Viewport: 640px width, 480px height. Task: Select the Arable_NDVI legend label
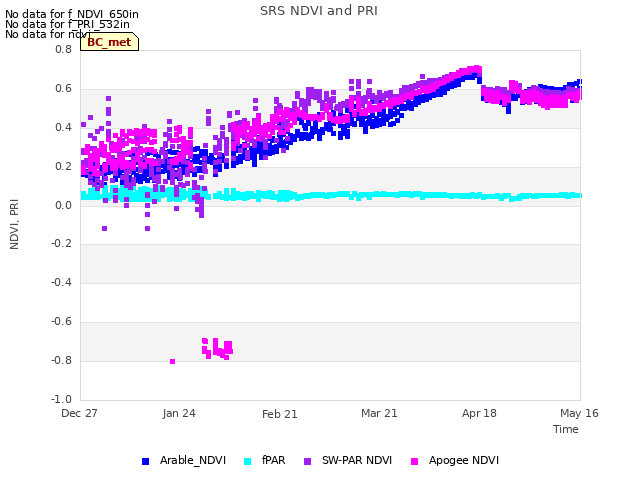point(193,460)
